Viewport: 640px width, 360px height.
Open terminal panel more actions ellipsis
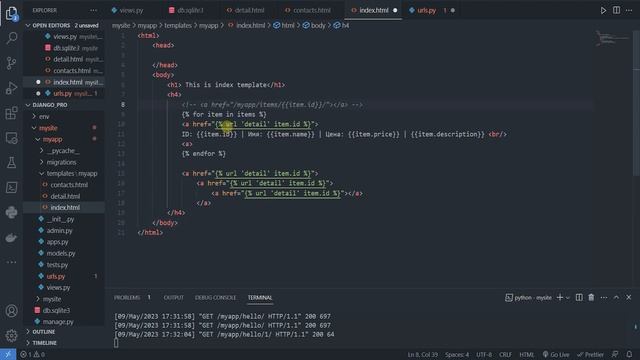pyautogui.click(x=604, y=298)
